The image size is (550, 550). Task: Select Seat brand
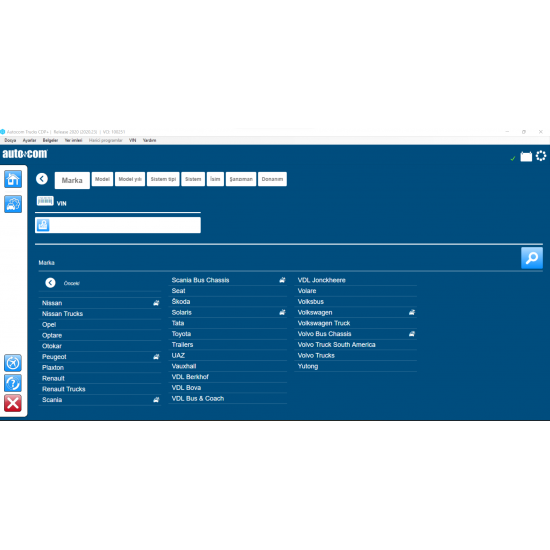click(228, 291)
